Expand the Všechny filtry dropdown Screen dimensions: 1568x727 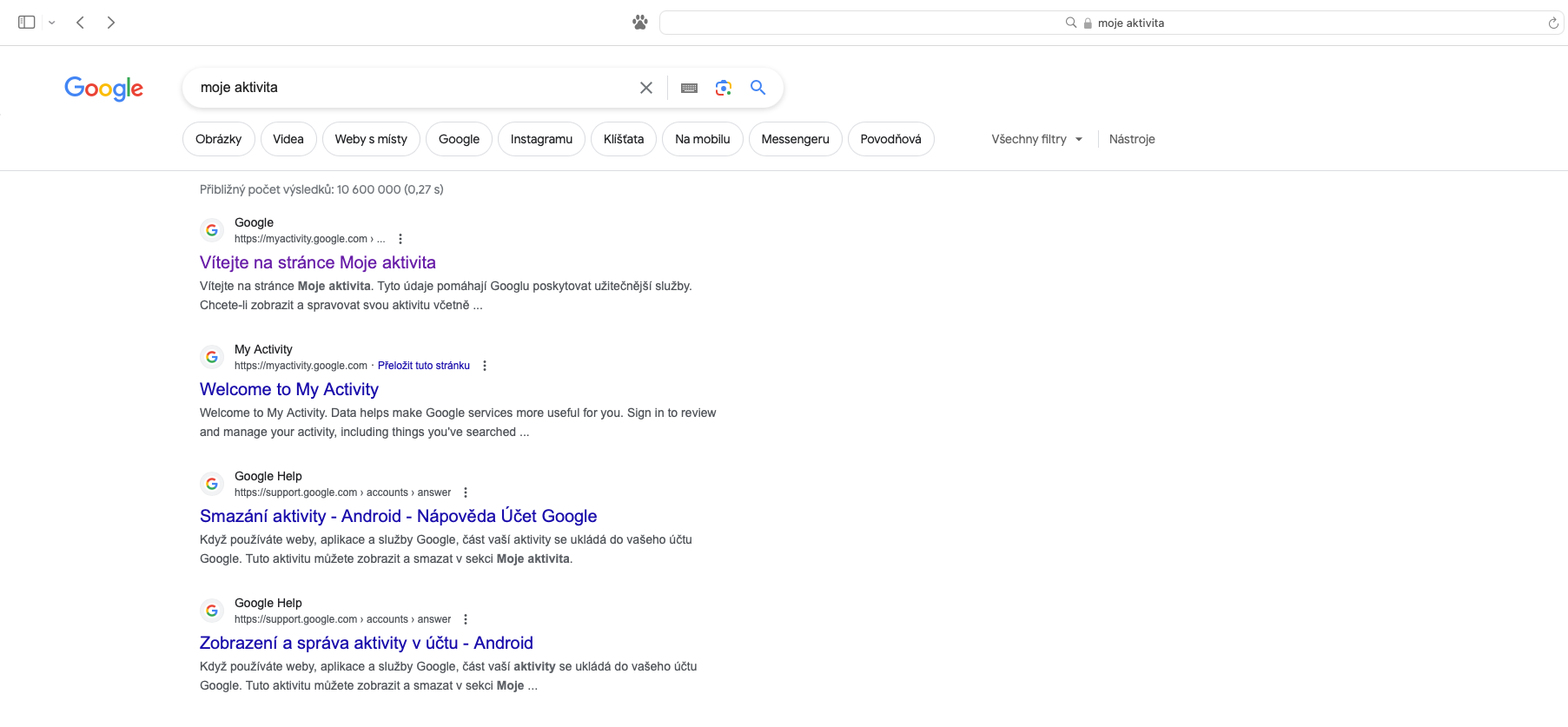(1037, 139)
